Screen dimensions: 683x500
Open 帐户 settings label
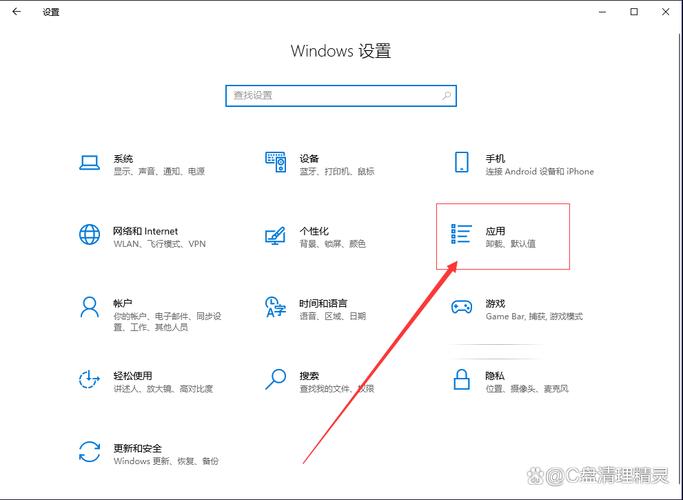pyautogui.click(x=123, y=303)
